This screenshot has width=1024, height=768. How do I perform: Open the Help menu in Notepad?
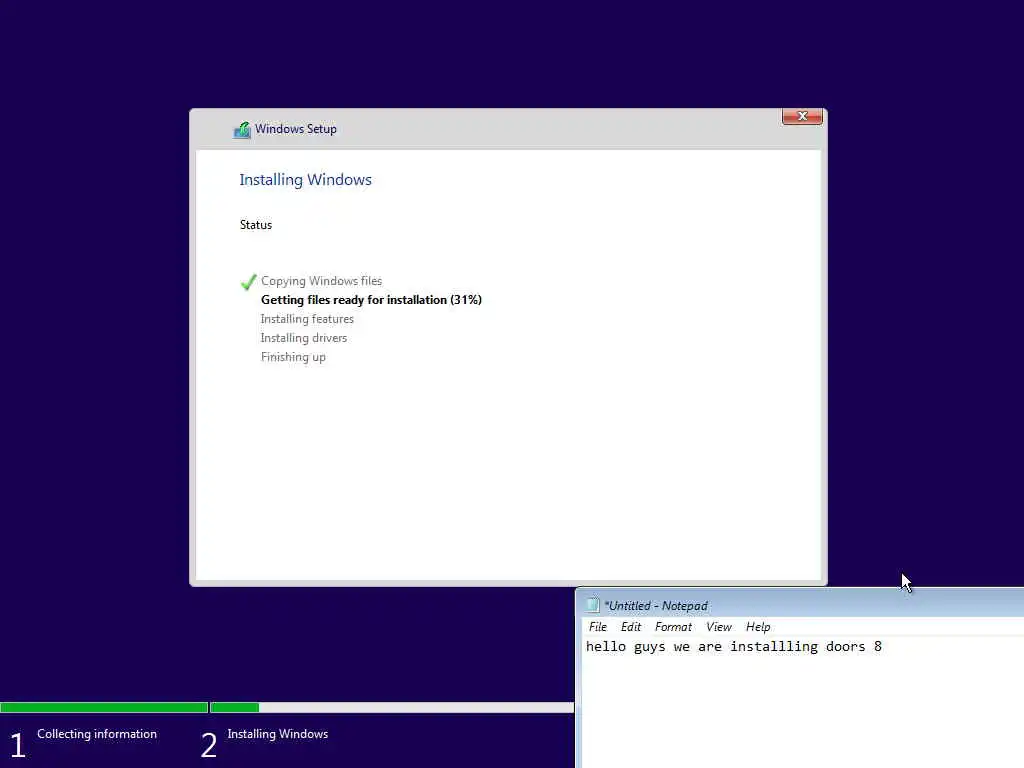tap(758, 627)
